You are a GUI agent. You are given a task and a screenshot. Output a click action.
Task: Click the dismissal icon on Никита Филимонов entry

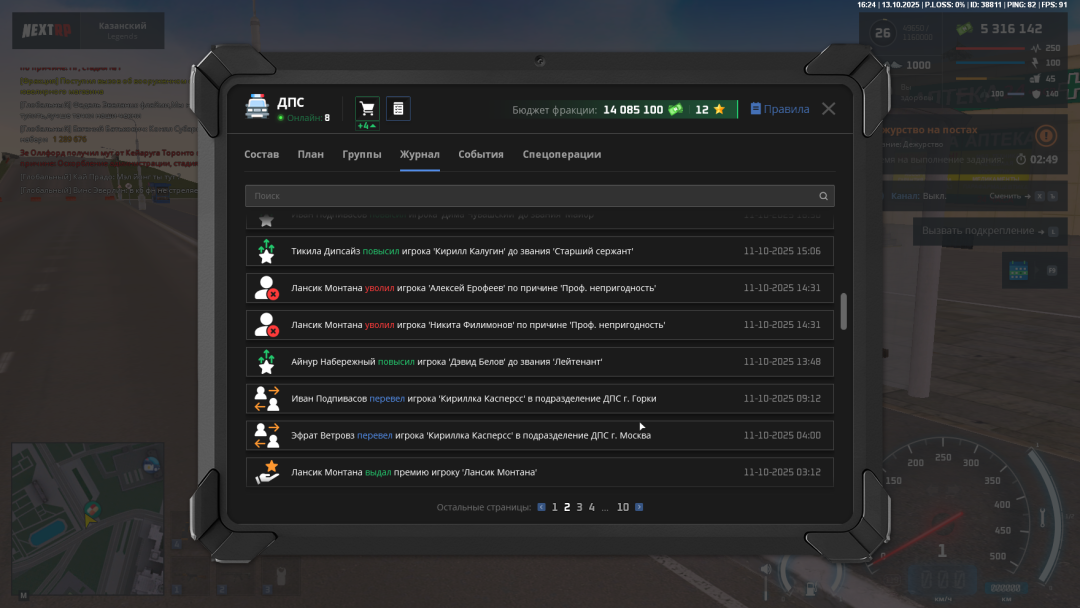(x=266, y=325)
